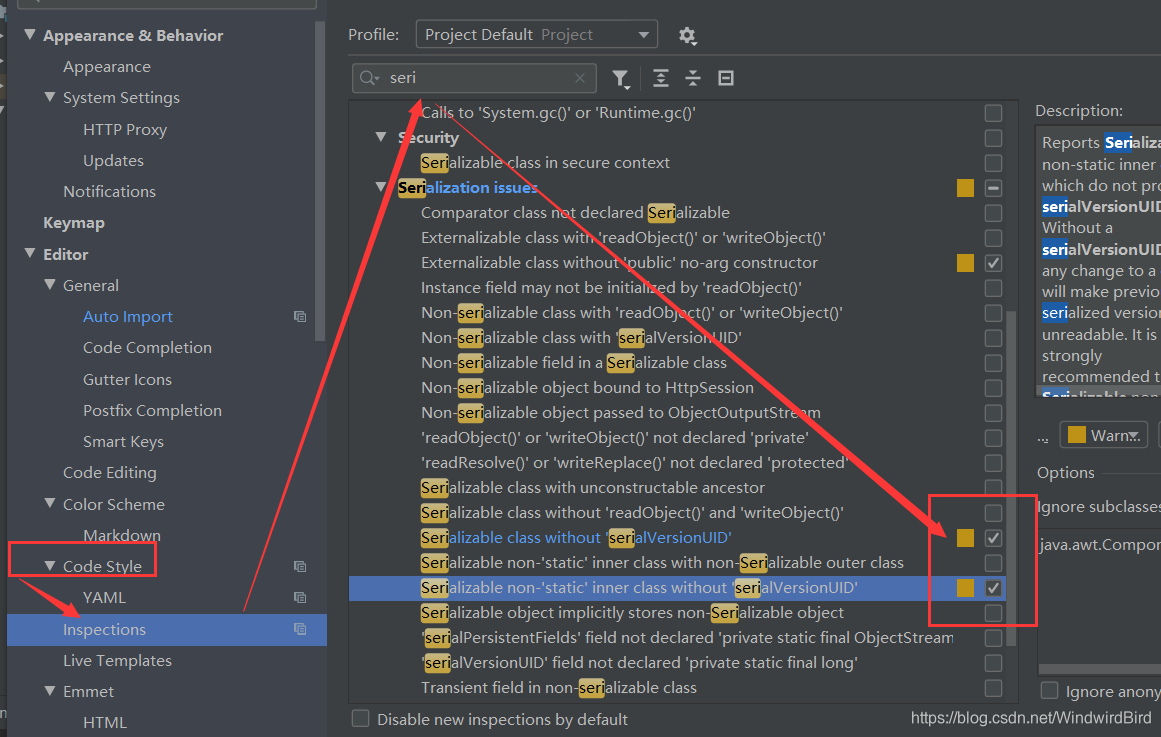The image size is (1161, 737).
Task: Collapse the System Settings tree node
Action: (50, 96)
